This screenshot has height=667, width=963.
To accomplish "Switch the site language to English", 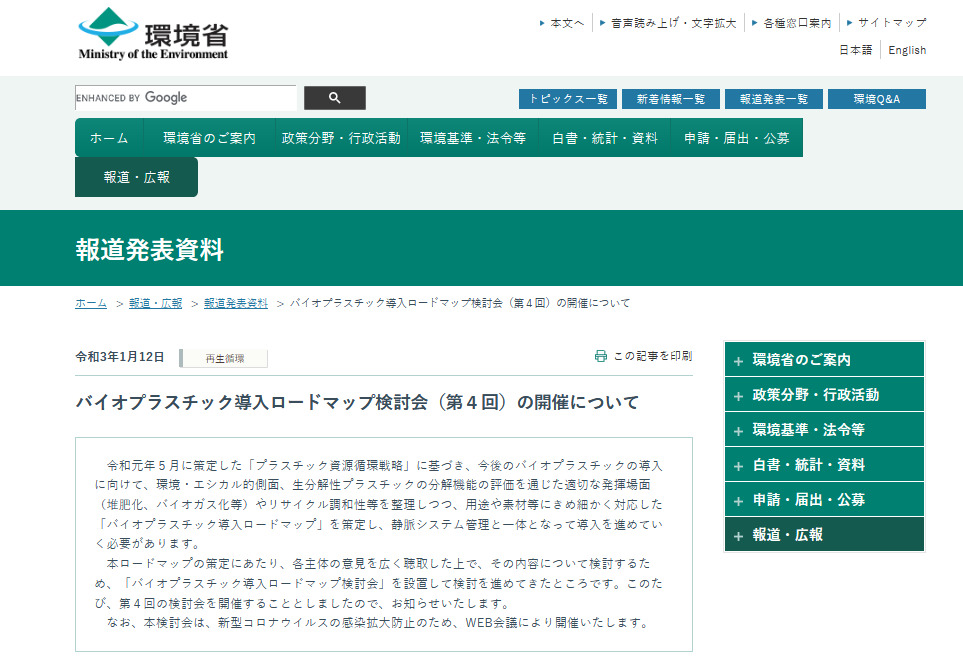I will (906, 50).
